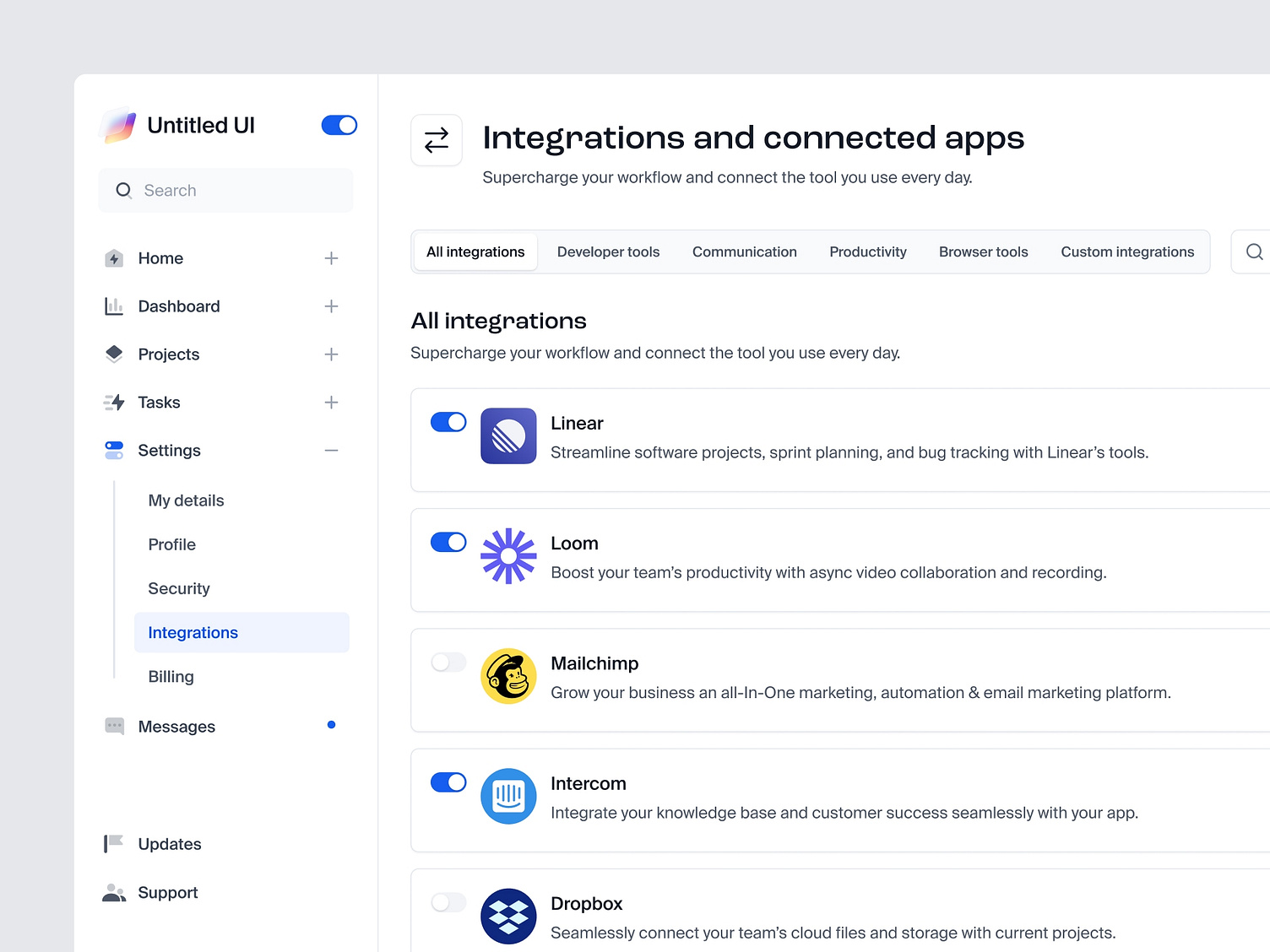Switch to the Developer tools tab

[x=608, y=252]
